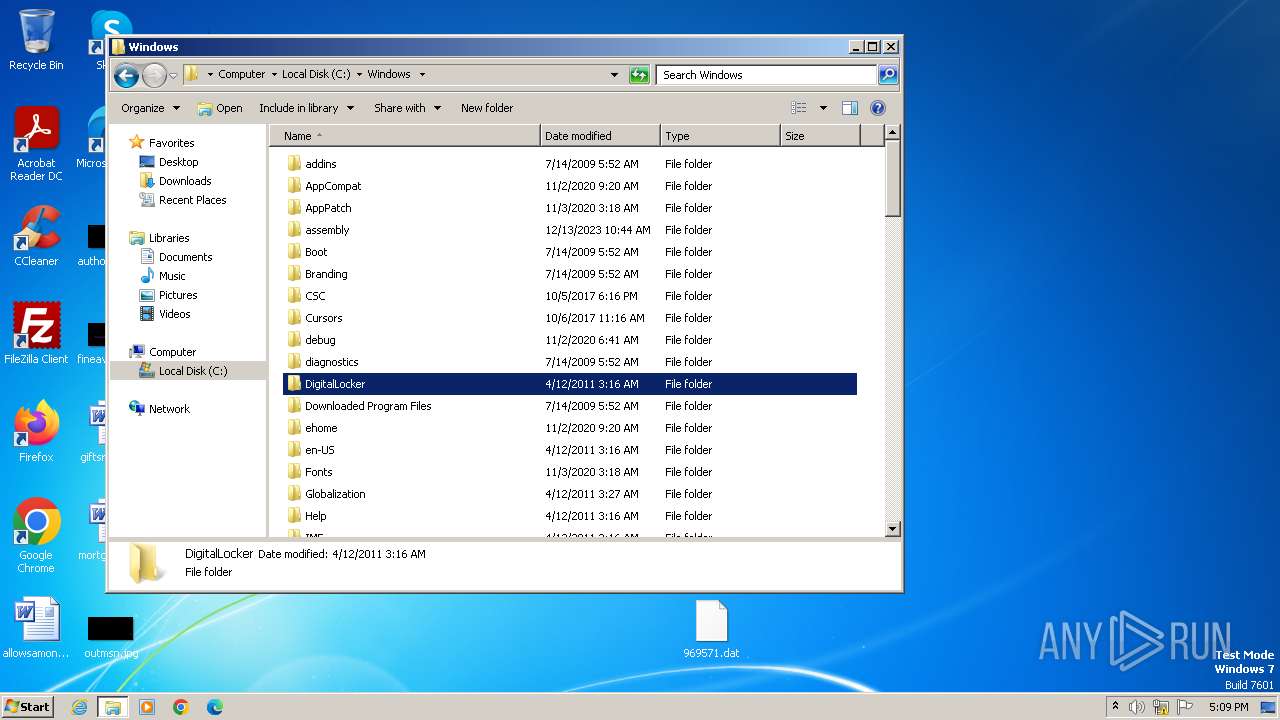Select the assembly folder icon
Image resolution: width=1280 pixels, height=720 pixels.
click(294, 230)
